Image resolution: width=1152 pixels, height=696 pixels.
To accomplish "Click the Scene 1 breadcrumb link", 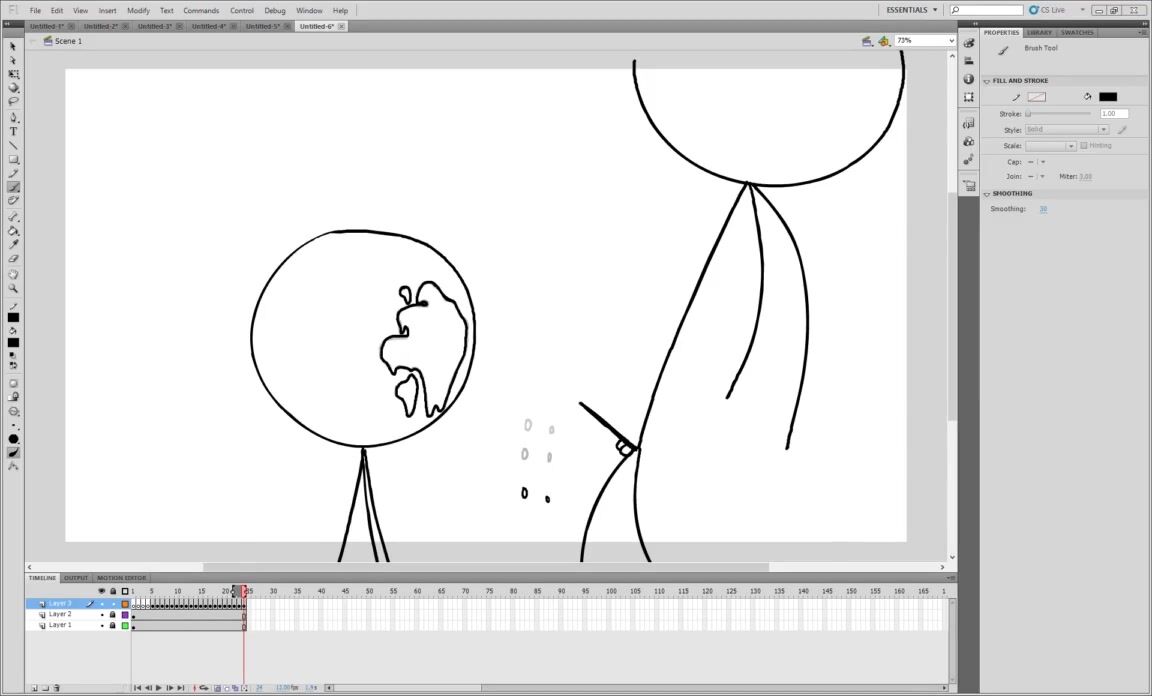I will coord(68,41).
